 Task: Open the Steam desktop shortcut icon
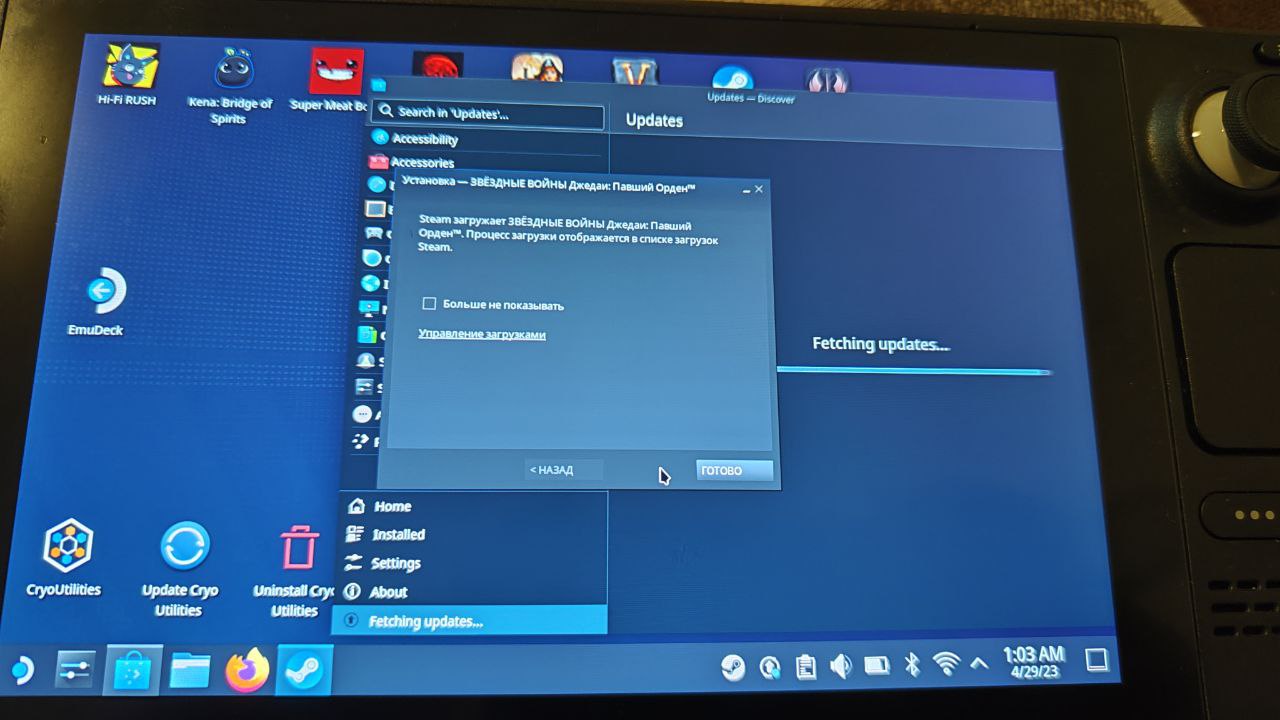(732, 80)
